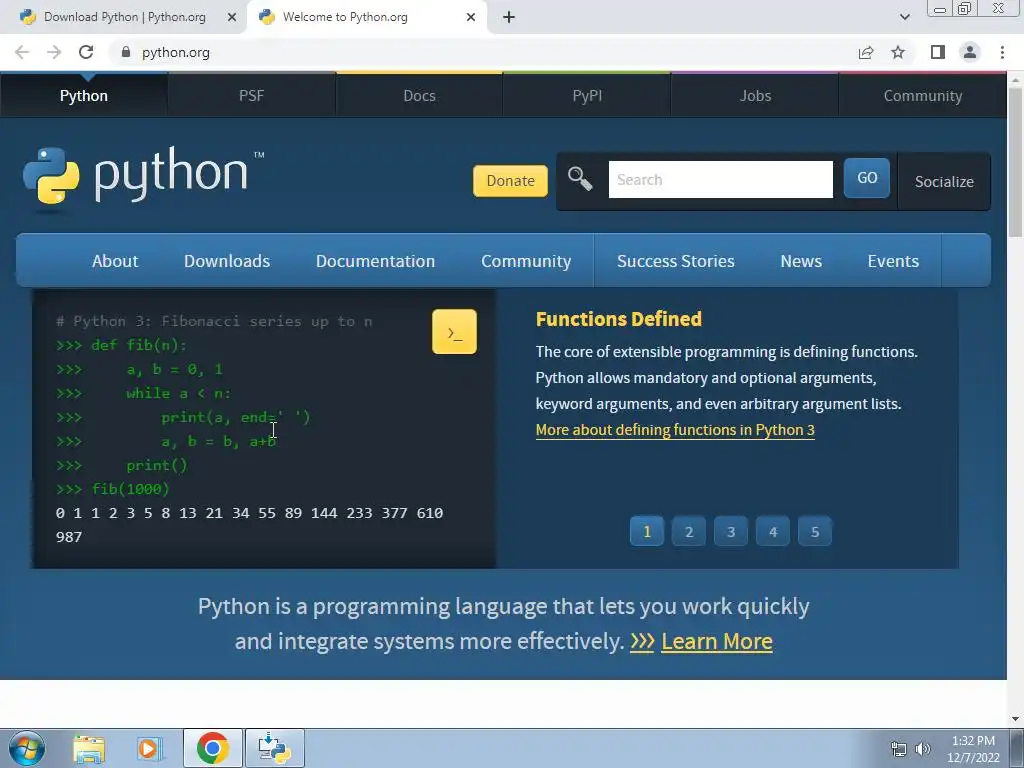Click the browser back arrow
The image size is (1024, 768).
point(22,52)
